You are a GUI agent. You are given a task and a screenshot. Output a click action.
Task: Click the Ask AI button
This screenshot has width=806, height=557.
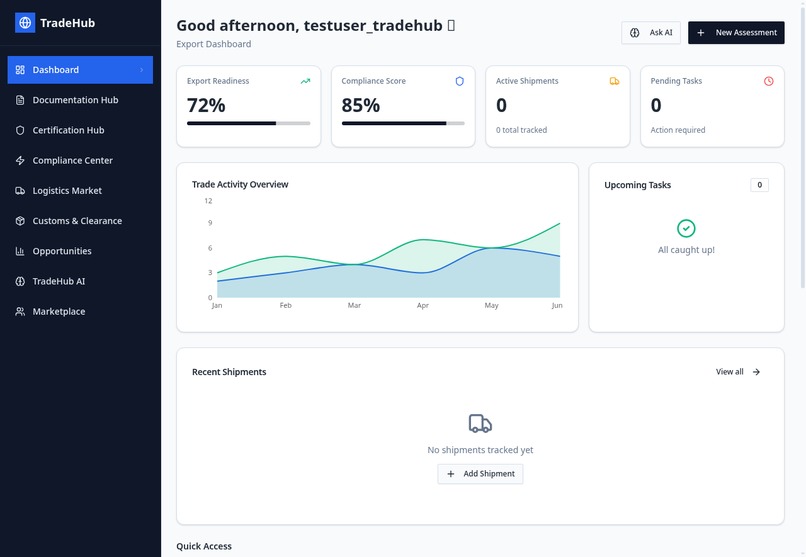651,33
